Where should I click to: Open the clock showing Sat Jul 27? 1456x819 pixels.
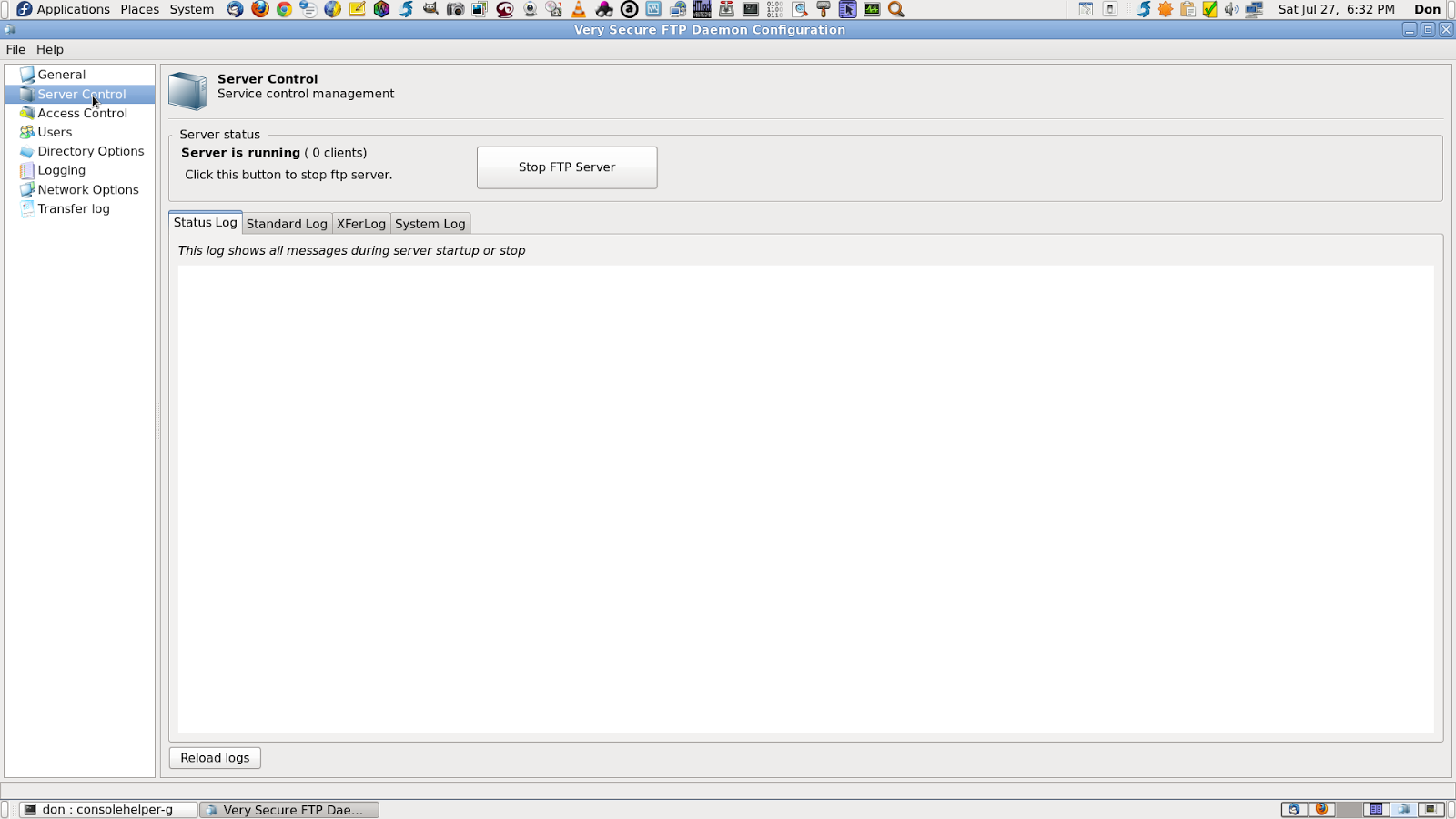click(1336, 9)
